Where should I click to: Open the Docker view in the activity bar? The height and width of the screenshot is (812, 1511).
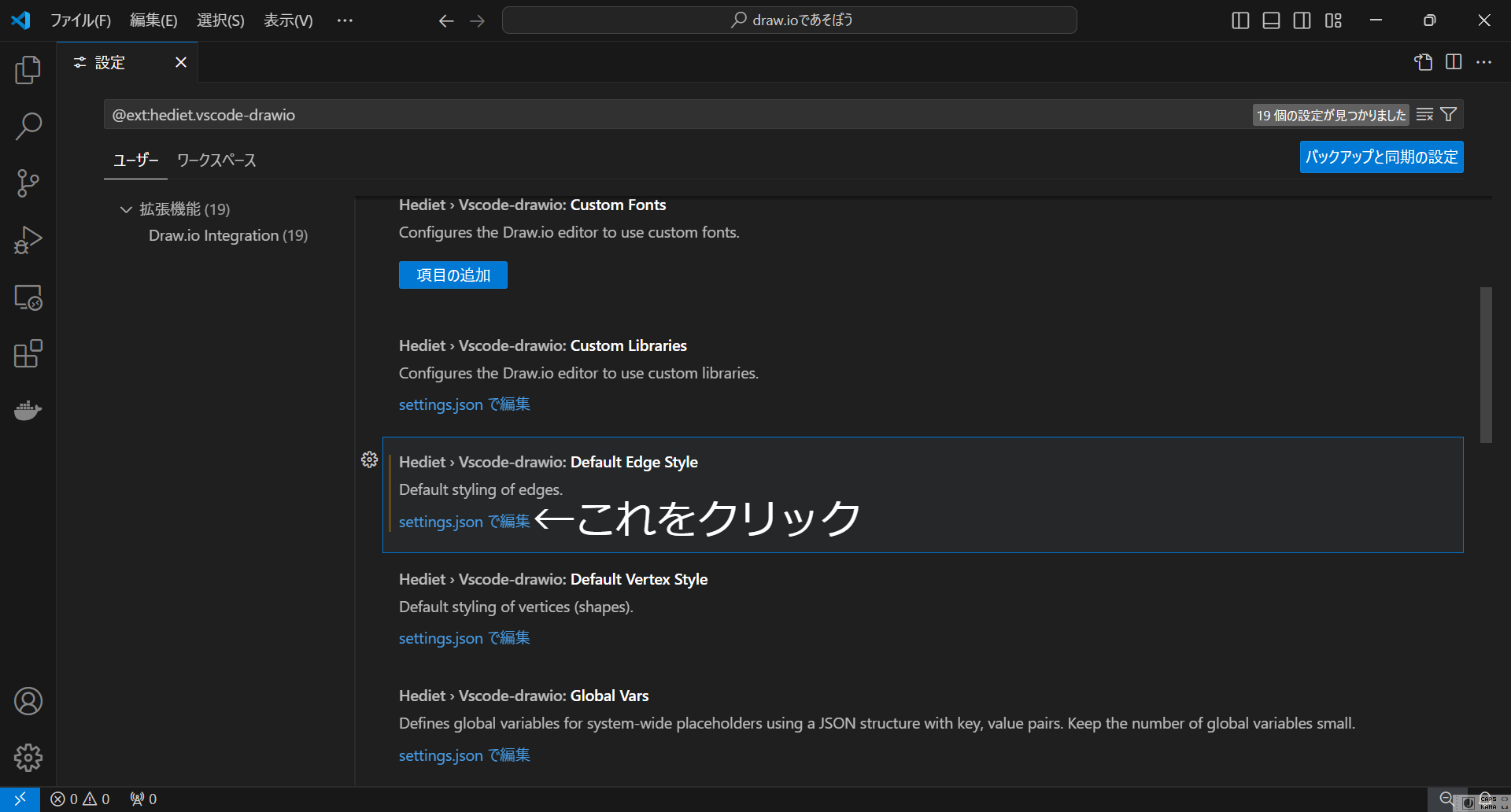[x=28, y=410]
